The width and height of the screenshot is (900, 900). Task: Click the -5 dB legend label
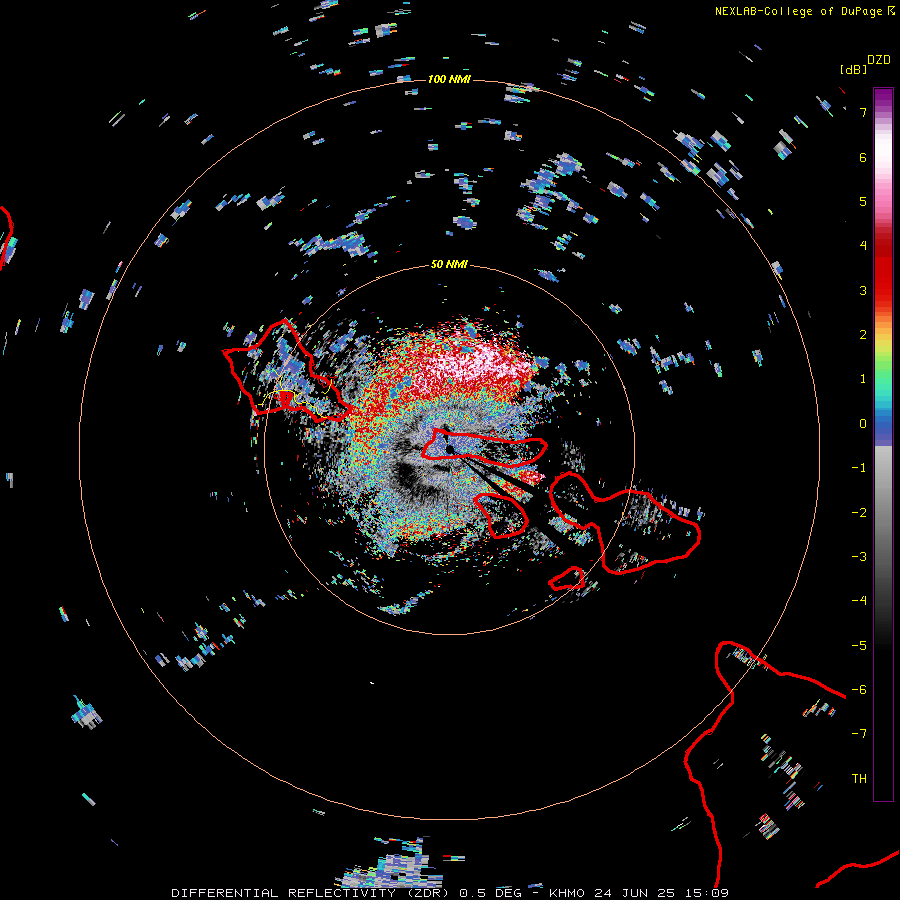pyautogui.click(x=859, y=646)
